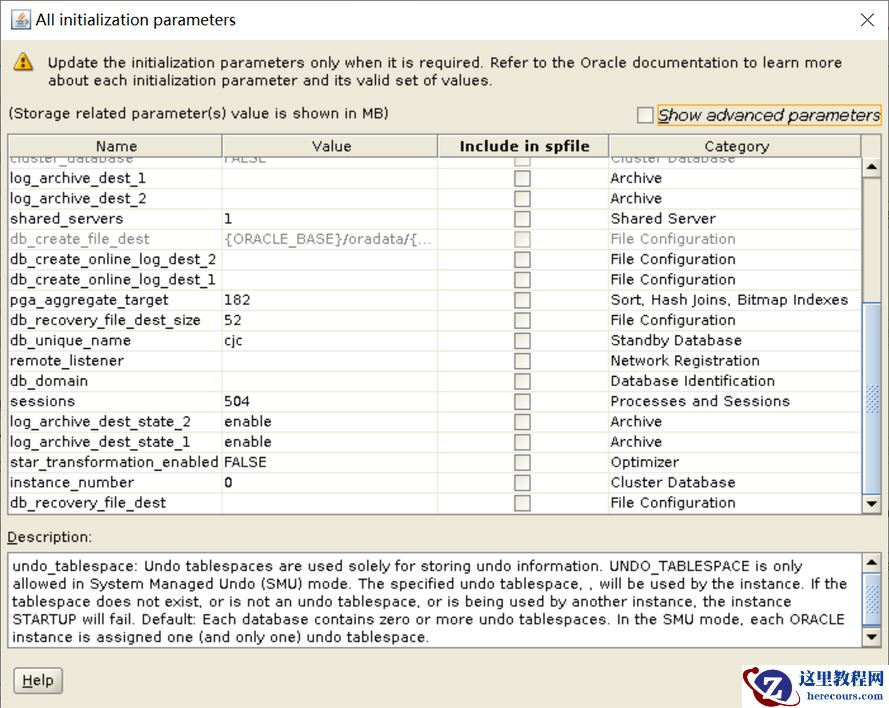
Task: Enable Show advanced parameters checkbox
Action: (x=645, y=115)
